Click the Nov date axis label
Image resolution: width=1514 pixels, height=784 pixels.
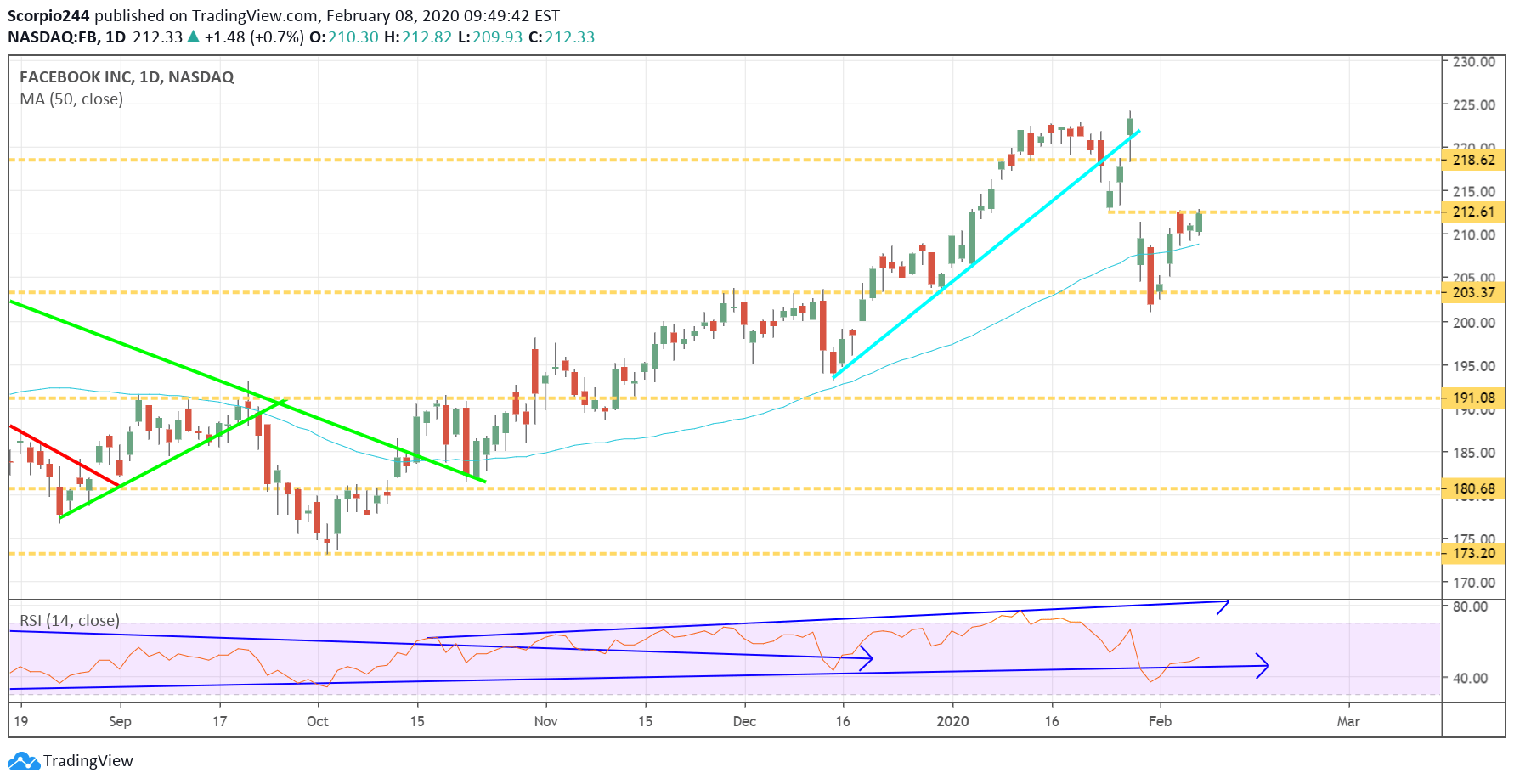(x=546, y=721)
